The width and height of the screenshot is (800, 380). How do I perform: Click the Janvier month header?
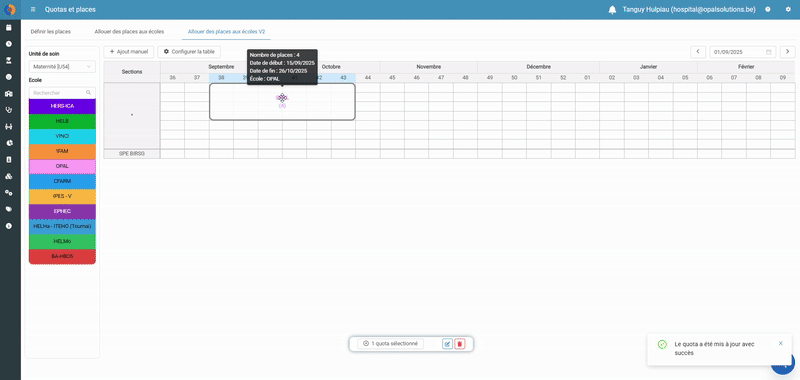coord(648,67)
